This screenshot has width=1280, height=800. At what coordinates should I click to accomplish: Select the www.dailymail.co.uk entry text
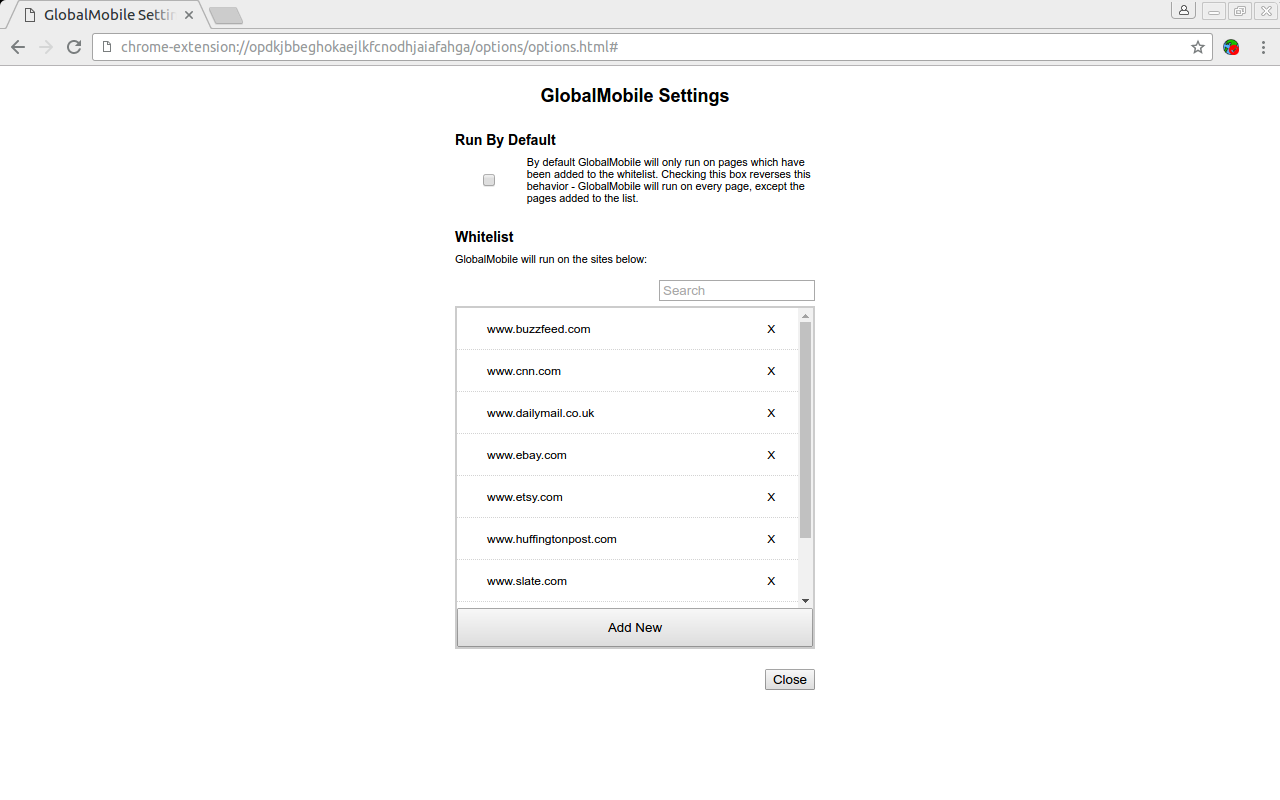(540, 413)
